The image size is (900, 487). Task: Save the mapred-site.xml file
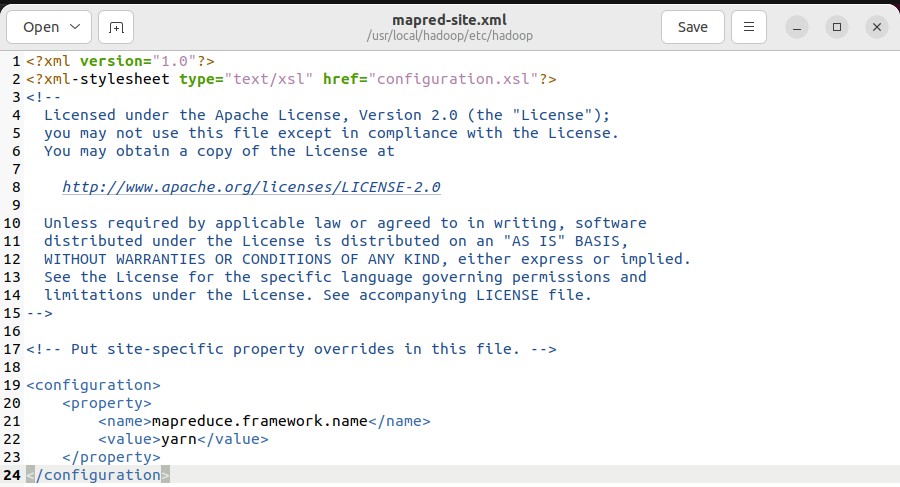(692, 27)
